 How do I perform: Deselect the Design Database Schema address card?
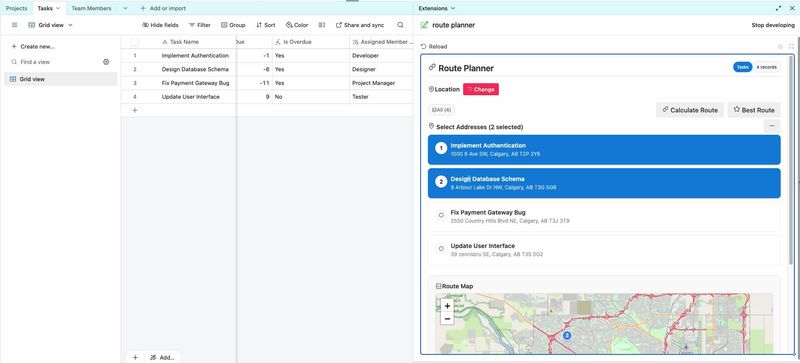click(604, 183)
